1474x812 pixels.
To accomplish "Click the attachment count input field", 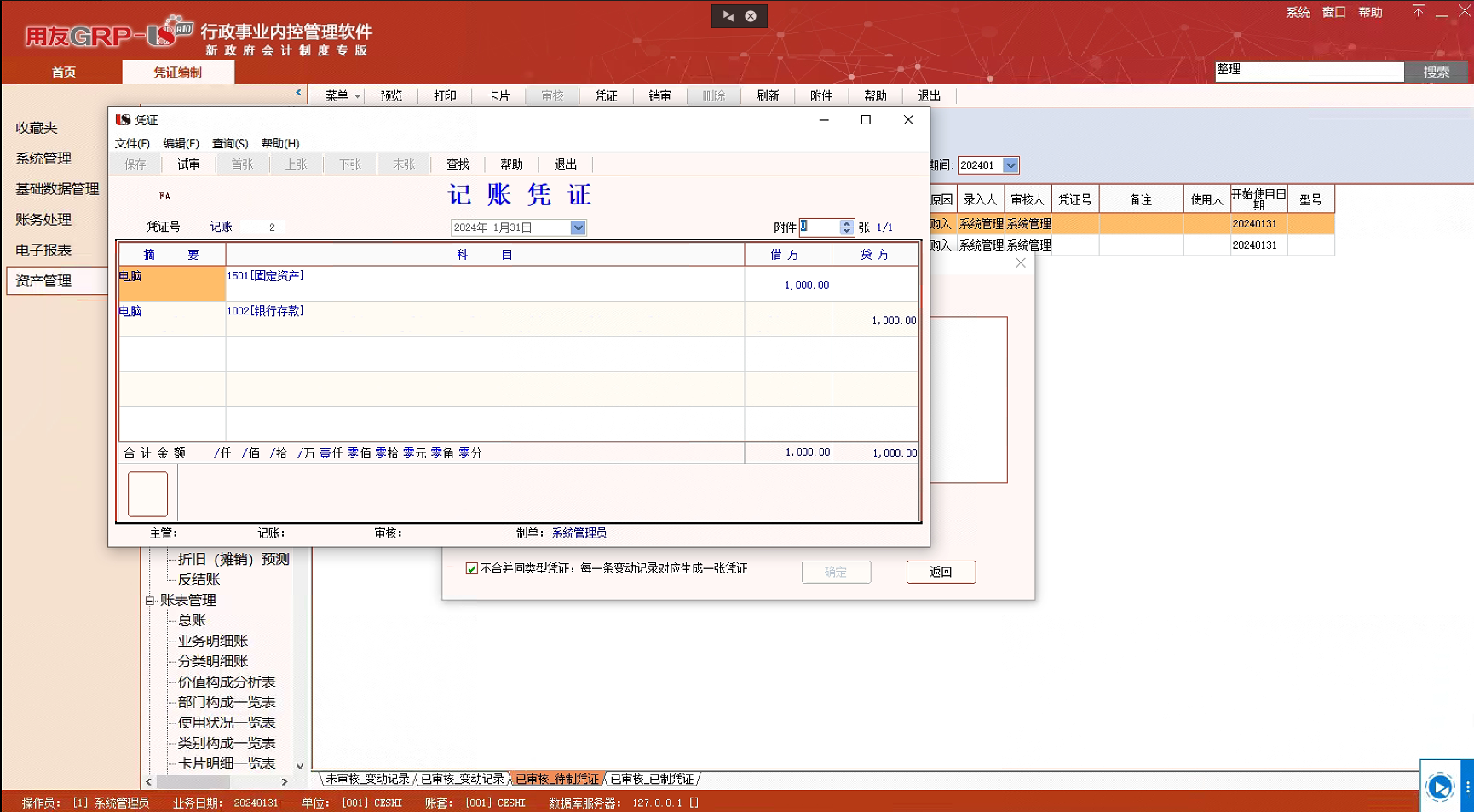I will [819, 227].
